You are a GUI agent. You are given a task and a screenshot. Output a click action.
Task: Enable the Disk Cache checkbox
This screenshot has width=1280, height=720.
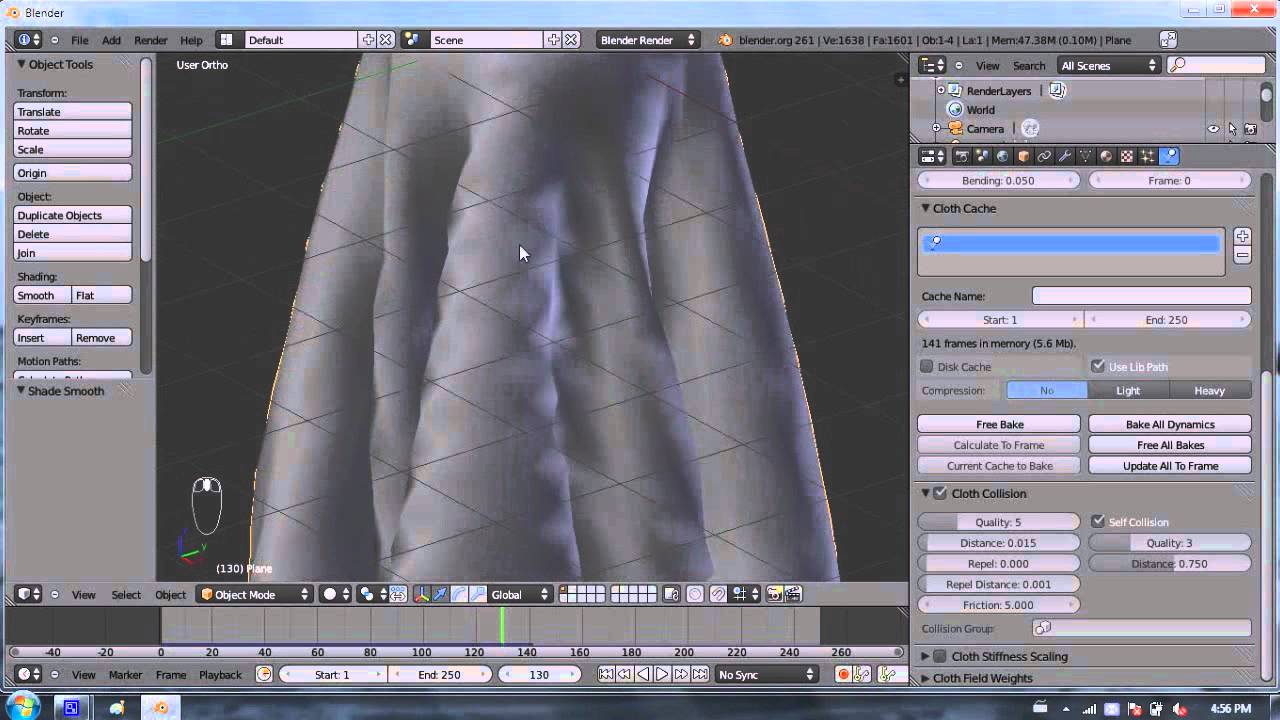click(927, 367)
